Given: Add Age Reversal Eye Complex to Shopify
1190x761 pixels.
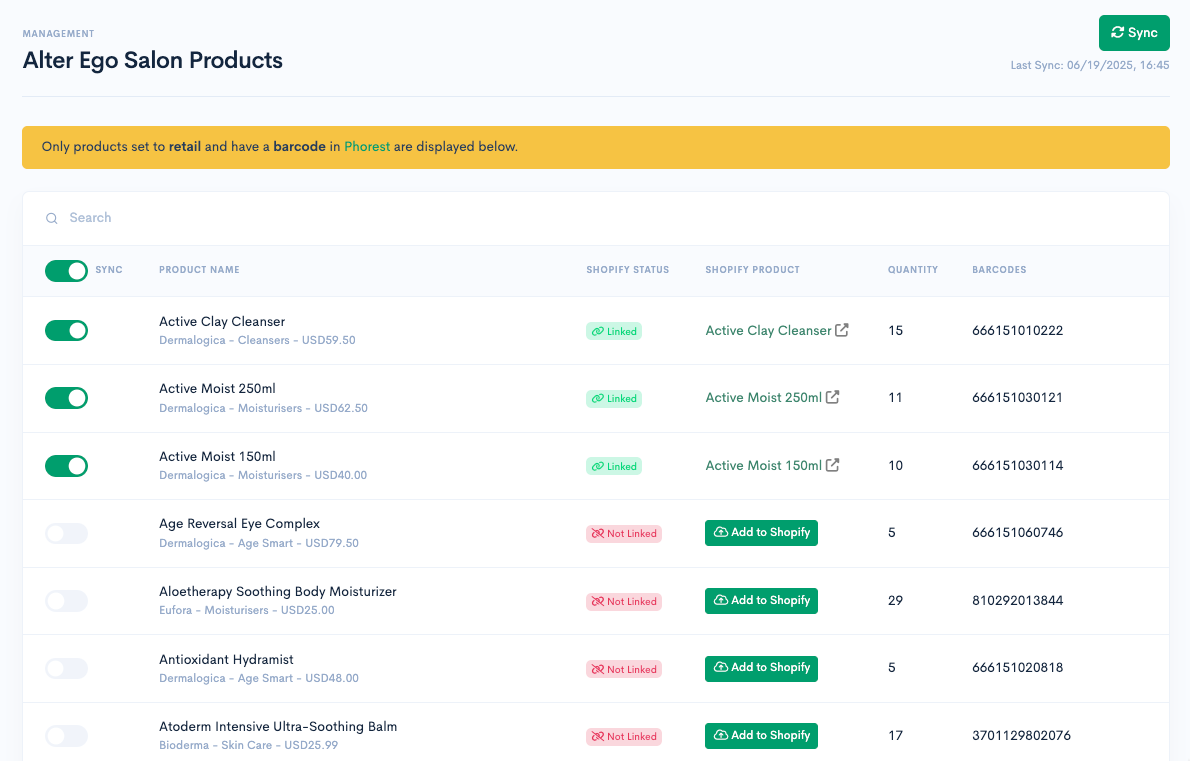Looking at the screenshot, I should (x=761, y=533).
